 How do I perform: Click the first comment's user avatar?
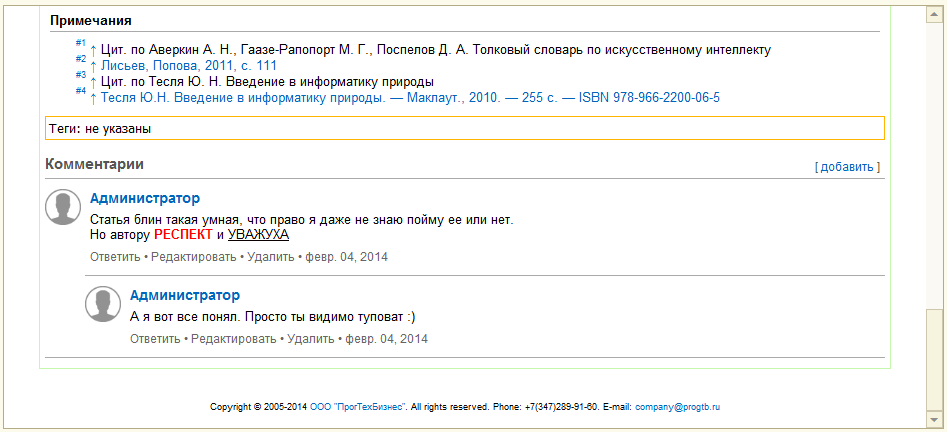coord(63,207)
